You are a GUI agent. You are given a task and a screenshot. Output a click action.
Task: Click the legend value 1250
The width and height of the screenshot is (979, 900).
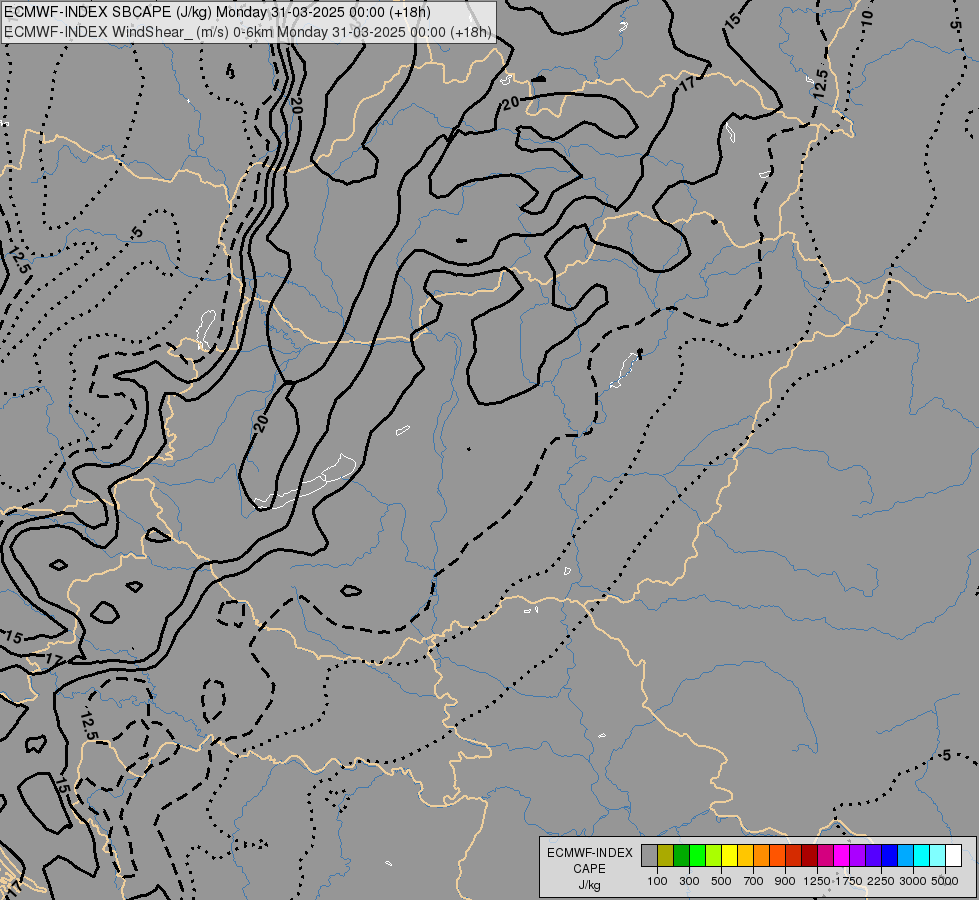pyautogui.click(x=817, y=881)
